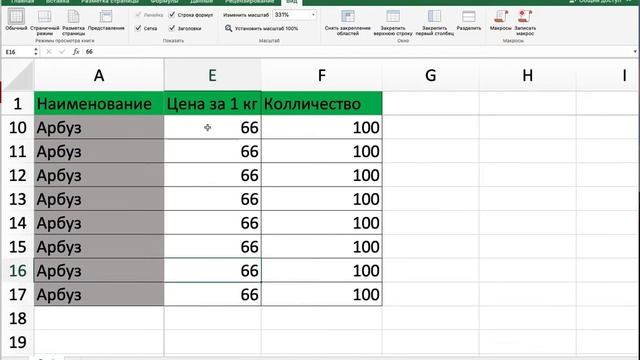Toggle the Сетка gridlines checkbox
Viewport: 640px width, 360px height.
pyautogui.click(x=138, y=28)
